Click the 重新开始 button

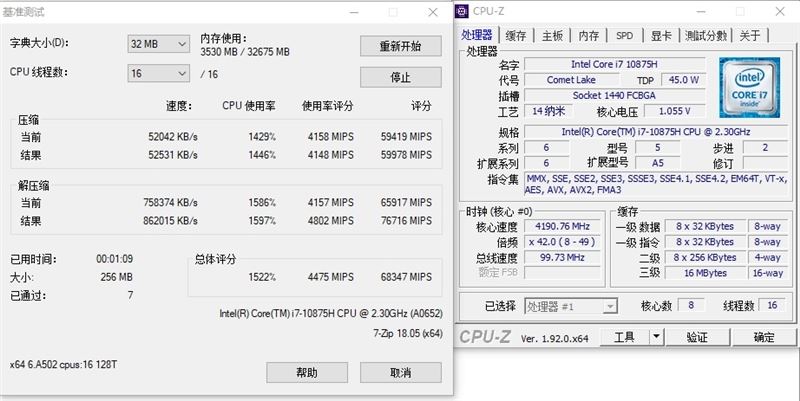[401, 46]
